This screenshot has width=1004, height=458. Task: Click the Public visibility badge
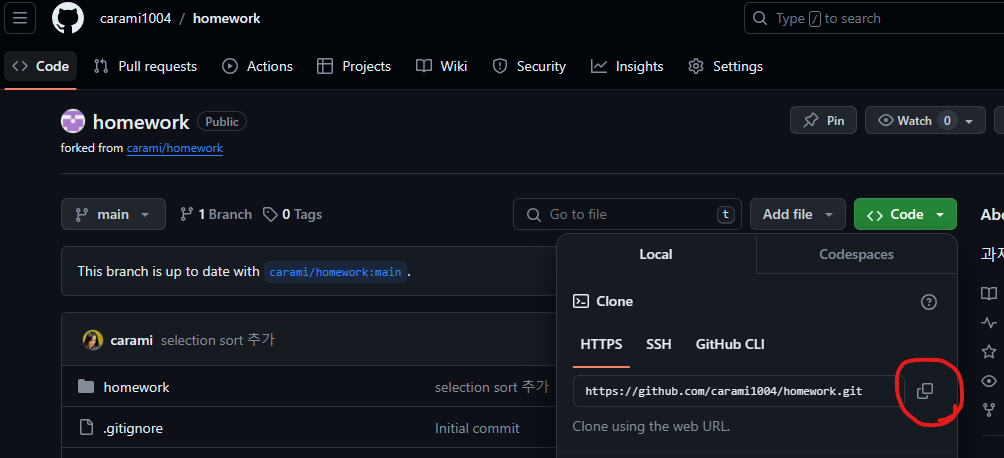222,122
